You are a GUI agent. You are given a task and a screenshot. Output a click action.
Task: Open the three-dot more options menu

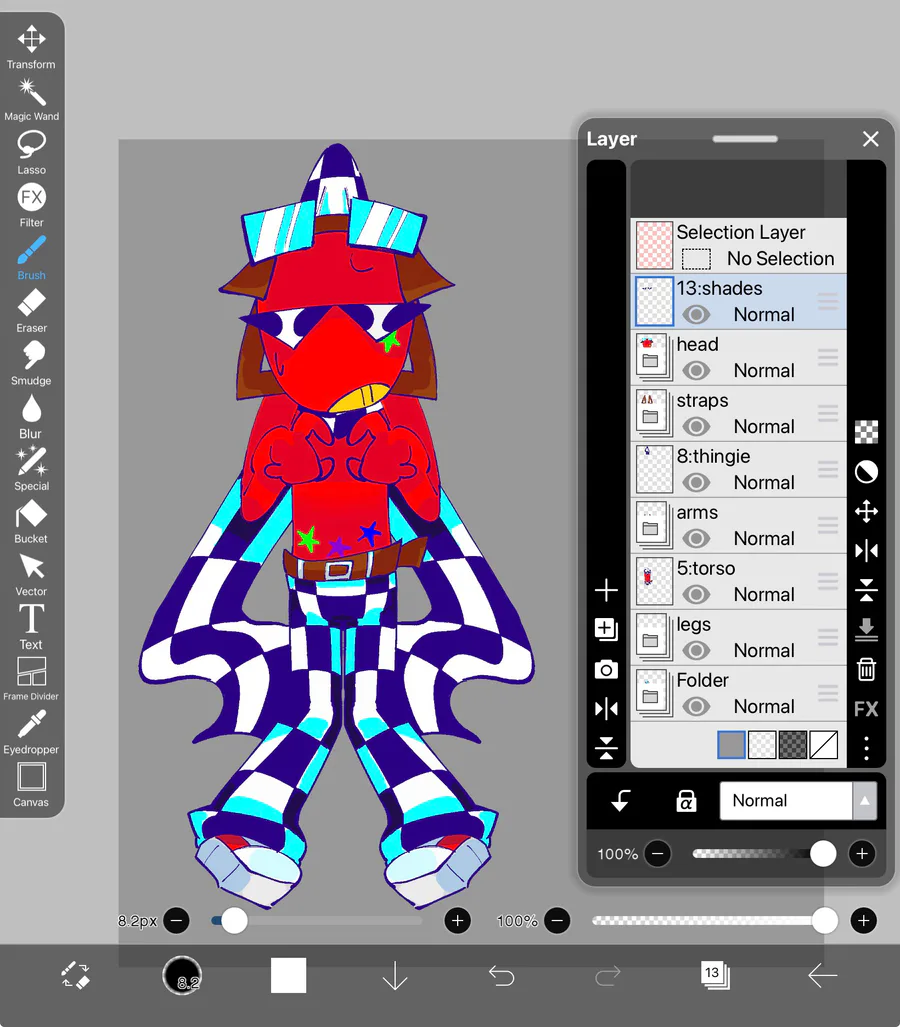(866, 748)
